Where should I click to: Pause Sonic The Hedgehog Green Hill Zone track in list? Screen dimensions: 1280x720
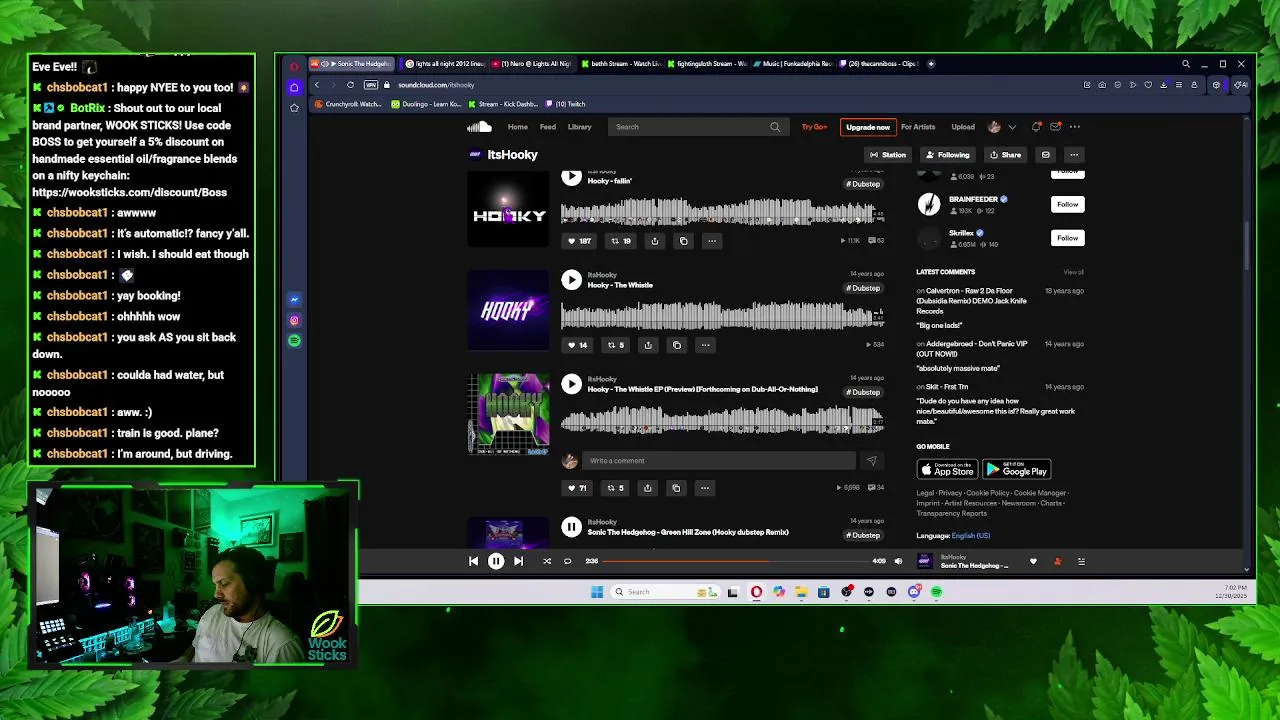(x=571, y=527)
